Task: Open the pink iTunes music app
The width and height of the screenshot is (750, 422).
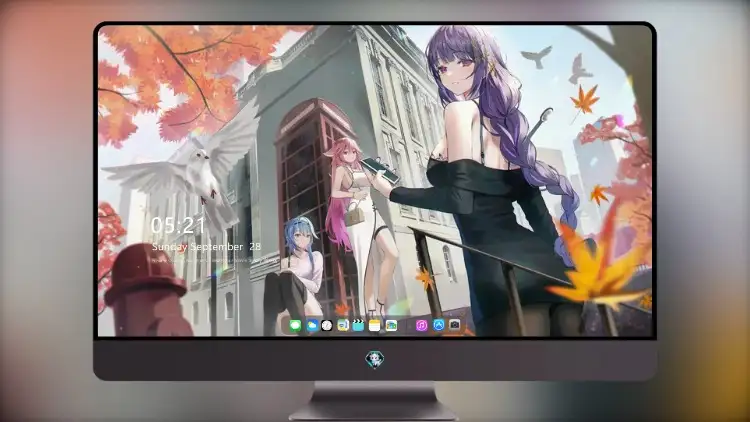Action: pos(421,325)
